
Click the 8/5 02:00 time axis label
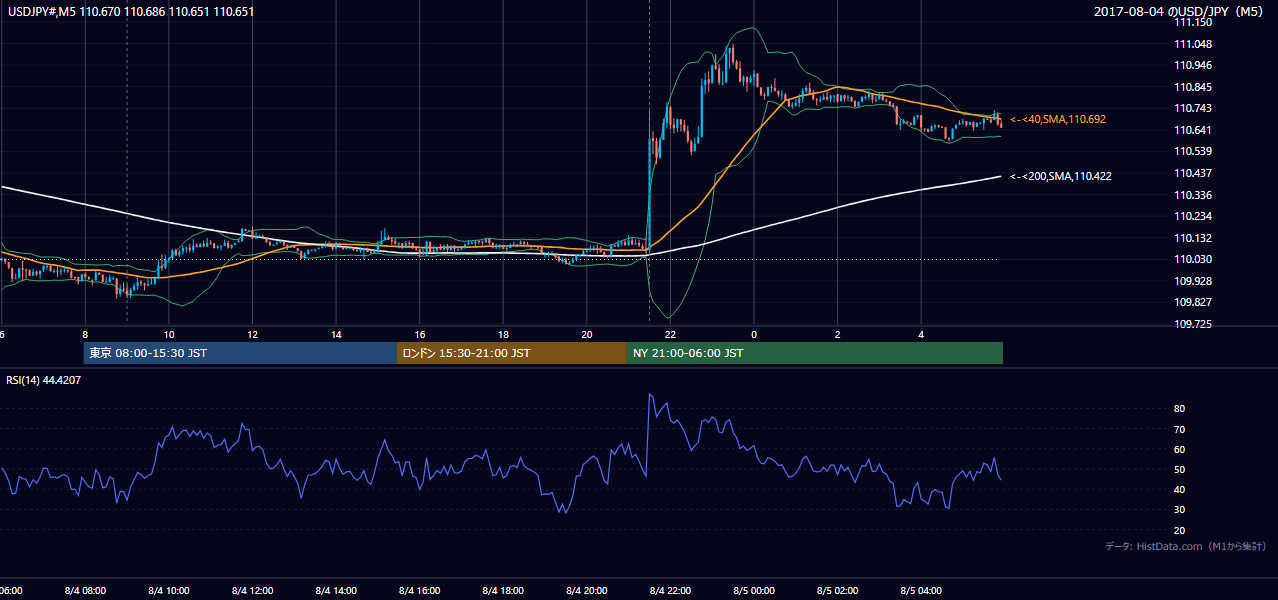839,590
